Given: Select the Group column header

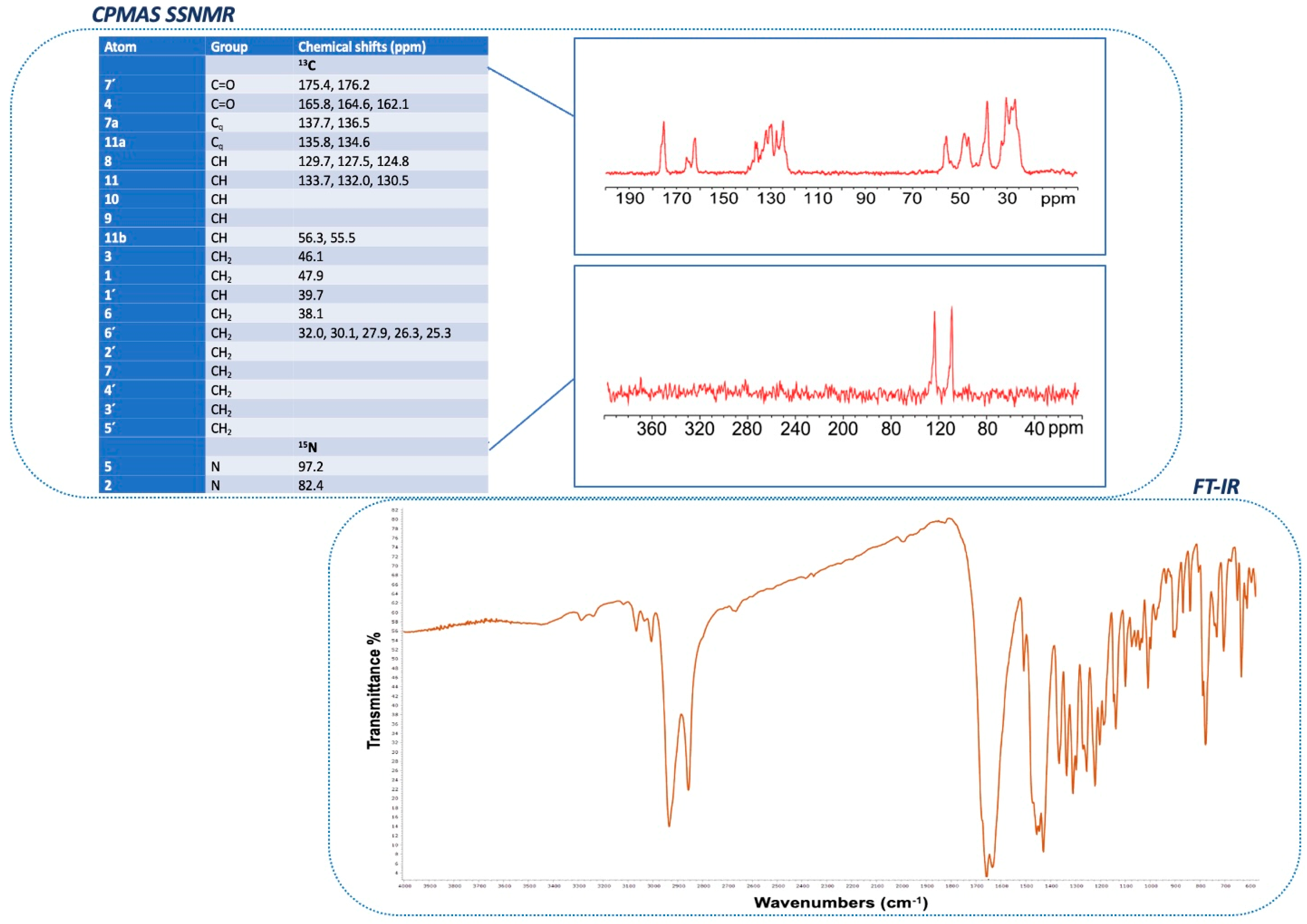Looking at the screenshot, I should point(229,47).
